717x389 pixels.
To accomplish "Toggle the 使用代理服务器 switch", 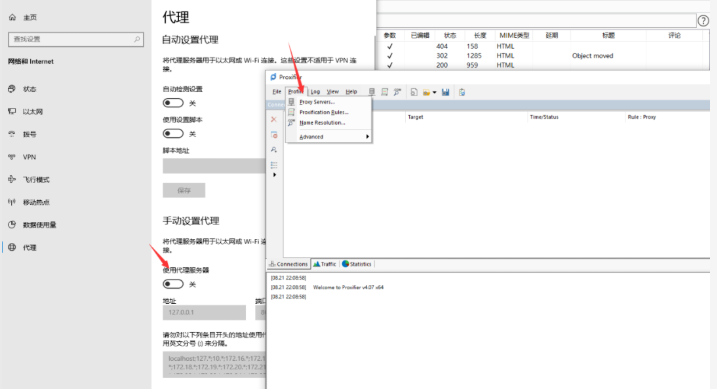I will tap(173, 284).
